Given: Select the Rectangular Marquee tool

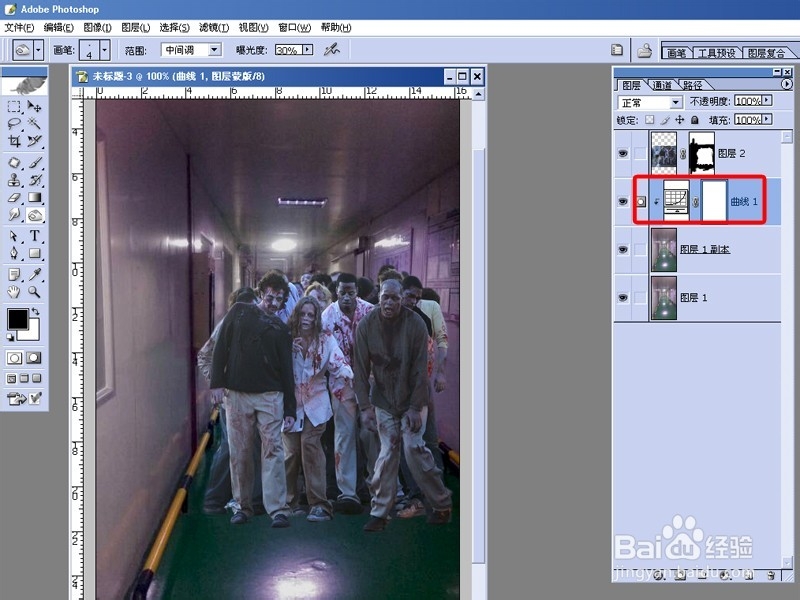Looking at the screenshot, I should tap(14, 107).
